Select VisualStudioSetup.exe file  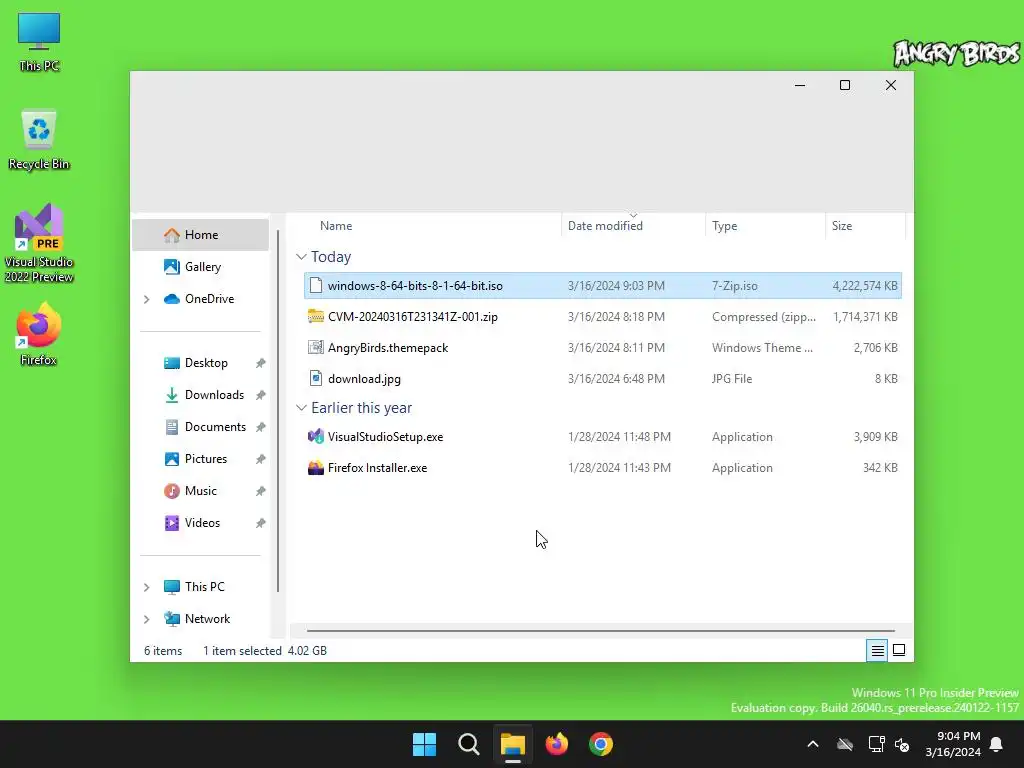pyautogui.click(x=603, y=437)
